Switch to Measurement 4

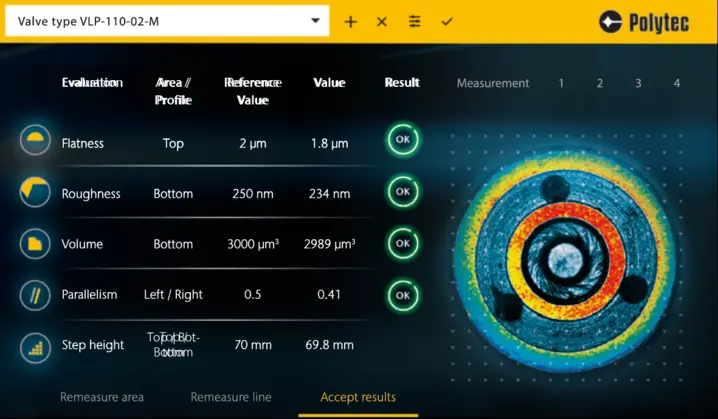pos(677,83)
